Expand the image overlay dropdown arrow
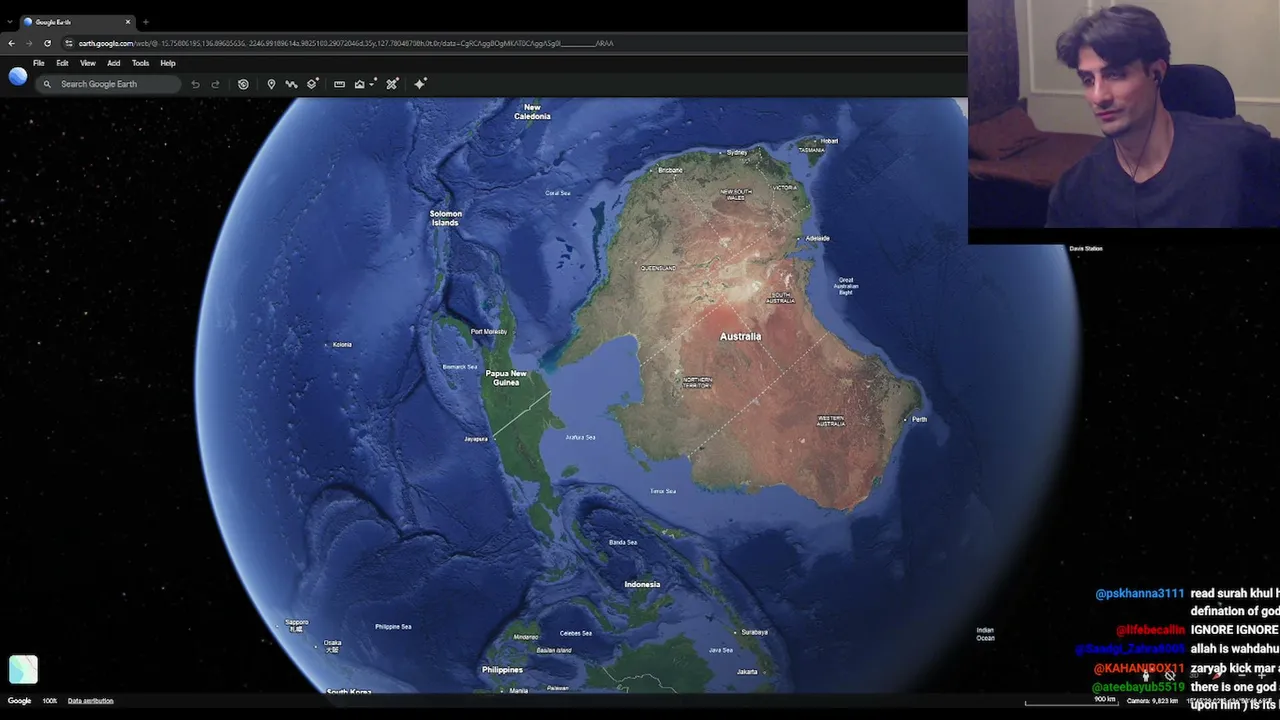 [372, 84]
